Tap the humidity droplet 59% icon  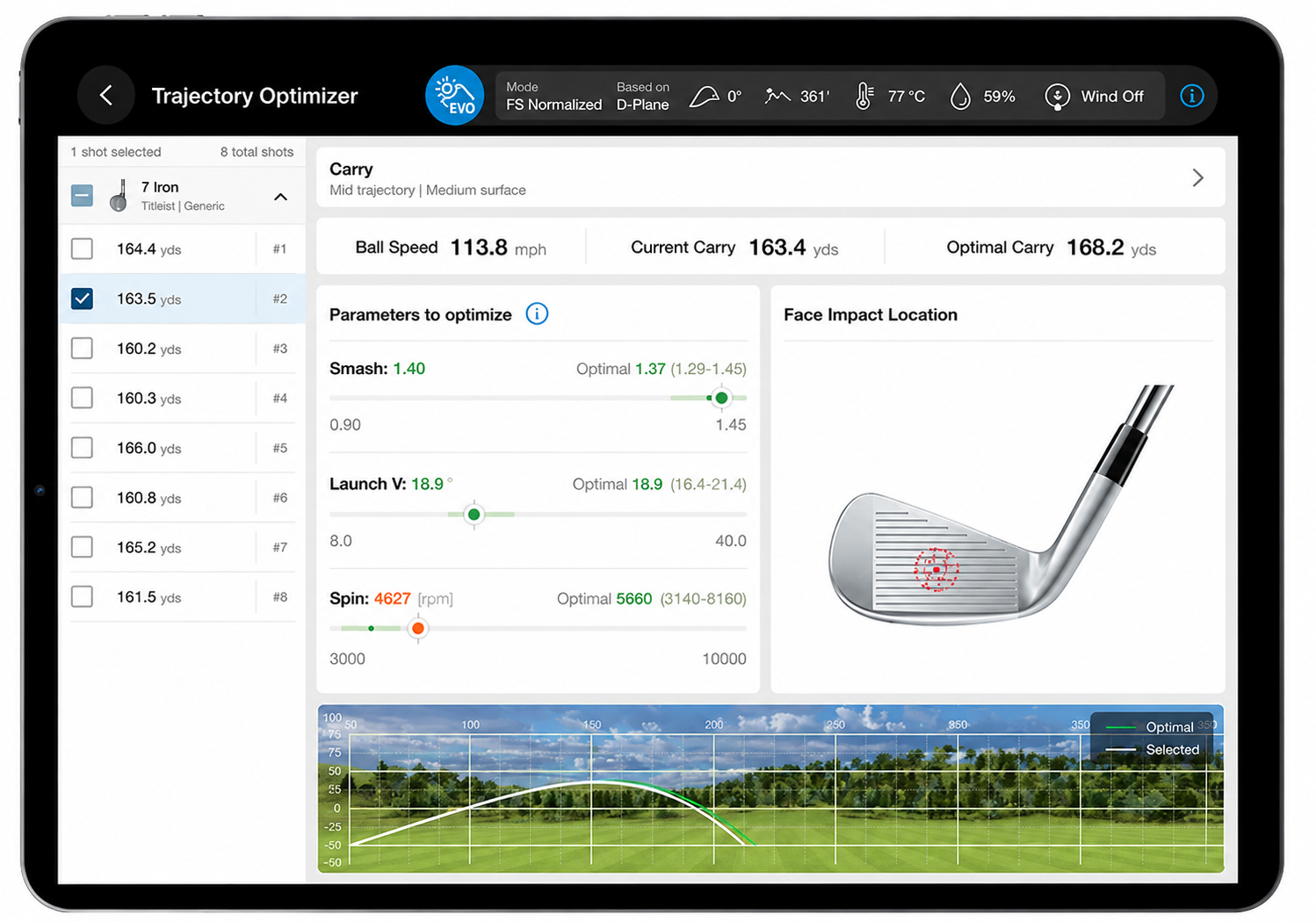[960, 96]
